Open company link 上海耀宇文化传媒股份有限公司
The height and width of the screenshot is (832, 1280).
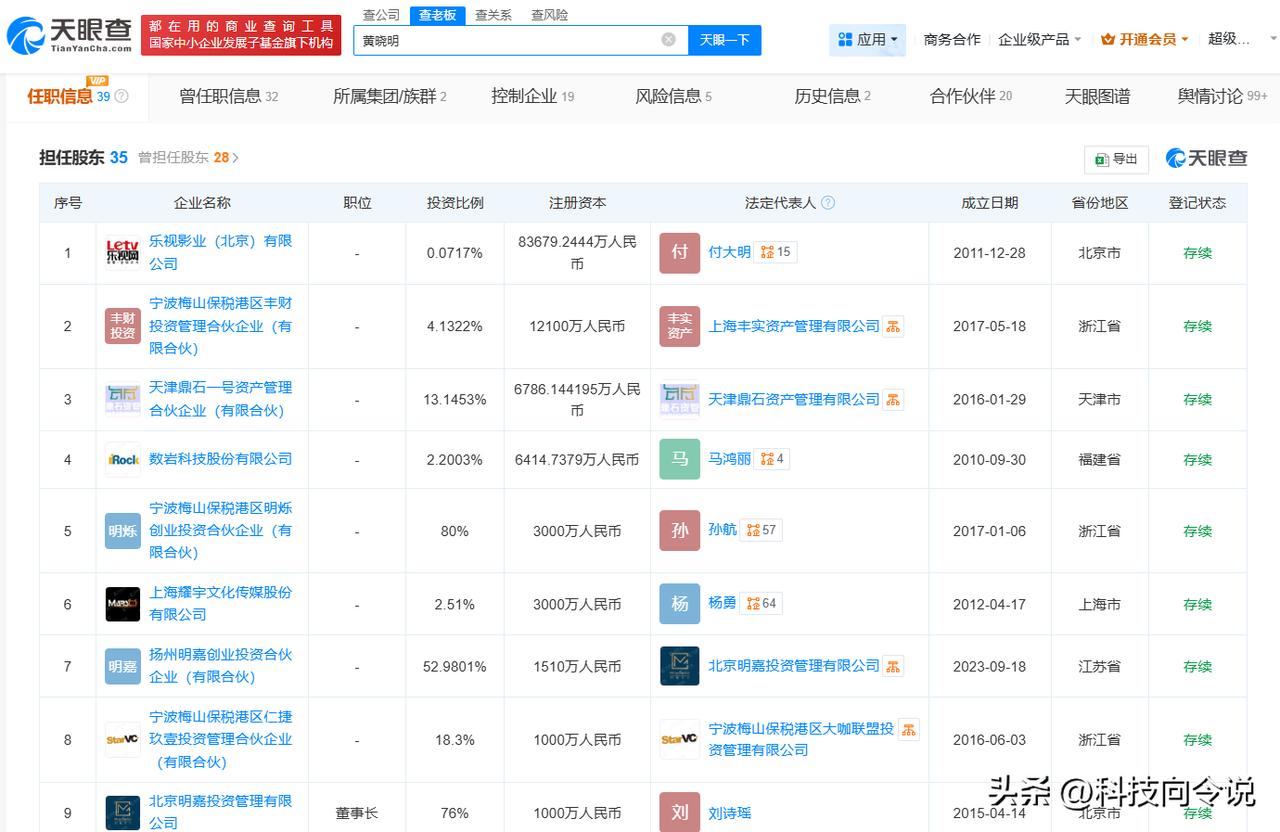click(221, 603)
